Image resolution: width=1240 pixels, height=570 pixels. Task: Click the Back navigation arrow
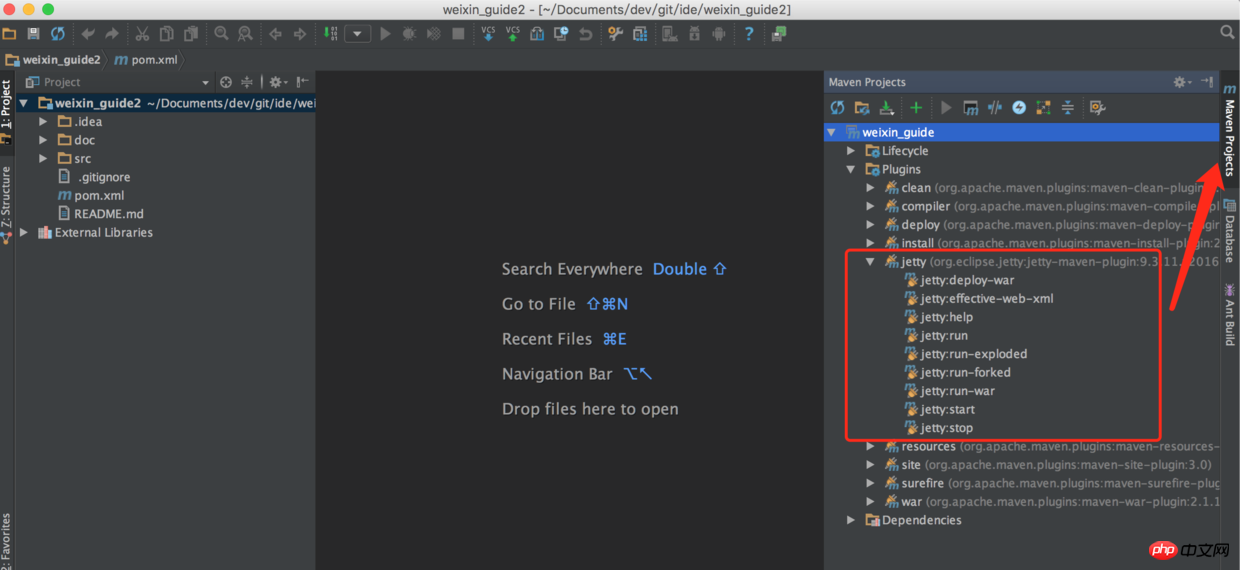coord(275,34)
